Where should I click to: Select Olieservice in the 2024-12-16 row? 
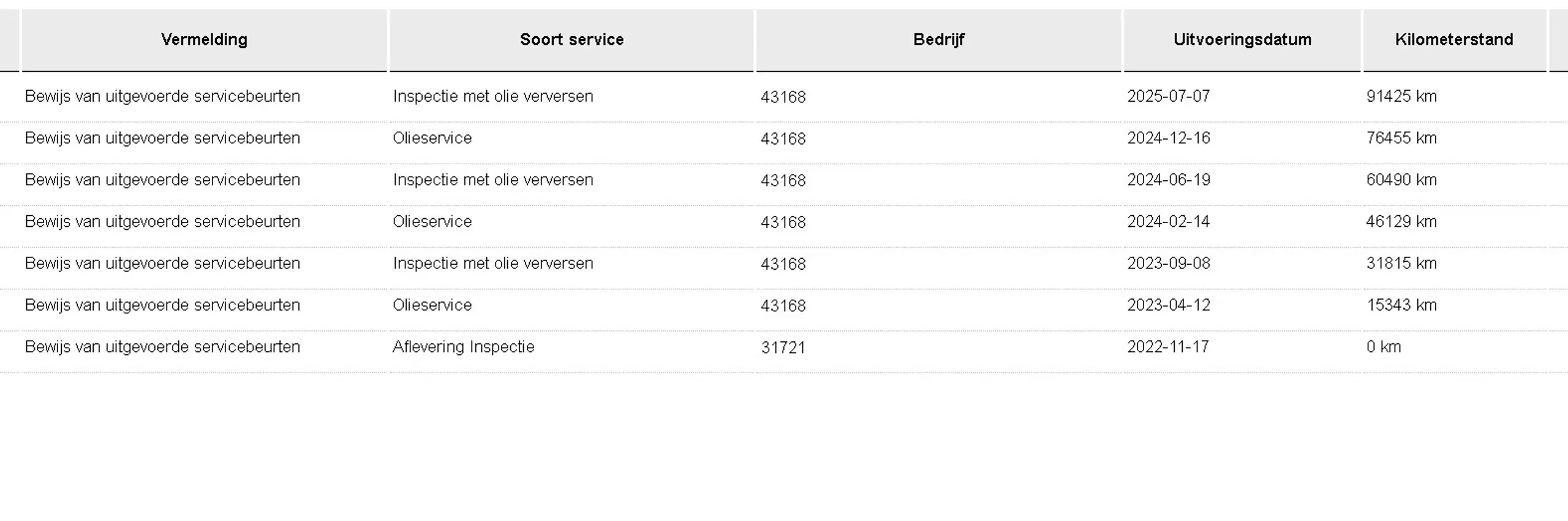click(x=432, y=138)
